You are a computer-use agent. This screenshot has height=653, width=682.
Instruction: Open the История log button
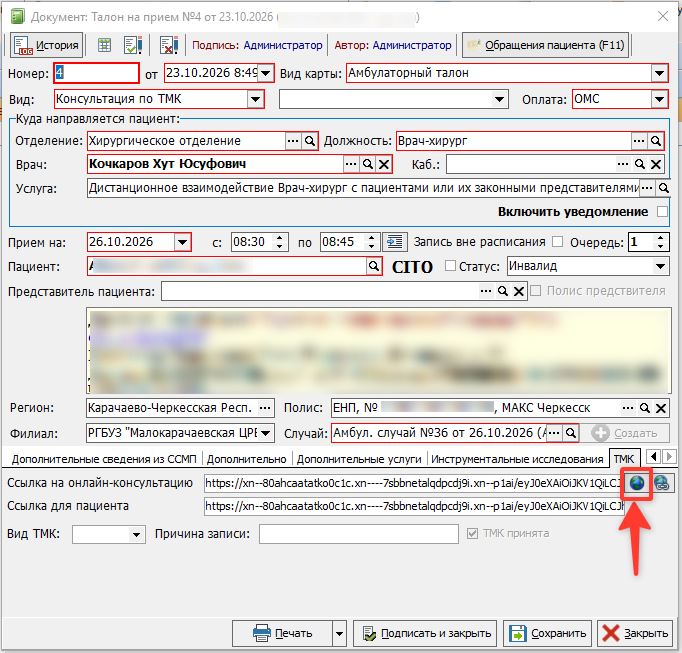(x=47, y=45)
